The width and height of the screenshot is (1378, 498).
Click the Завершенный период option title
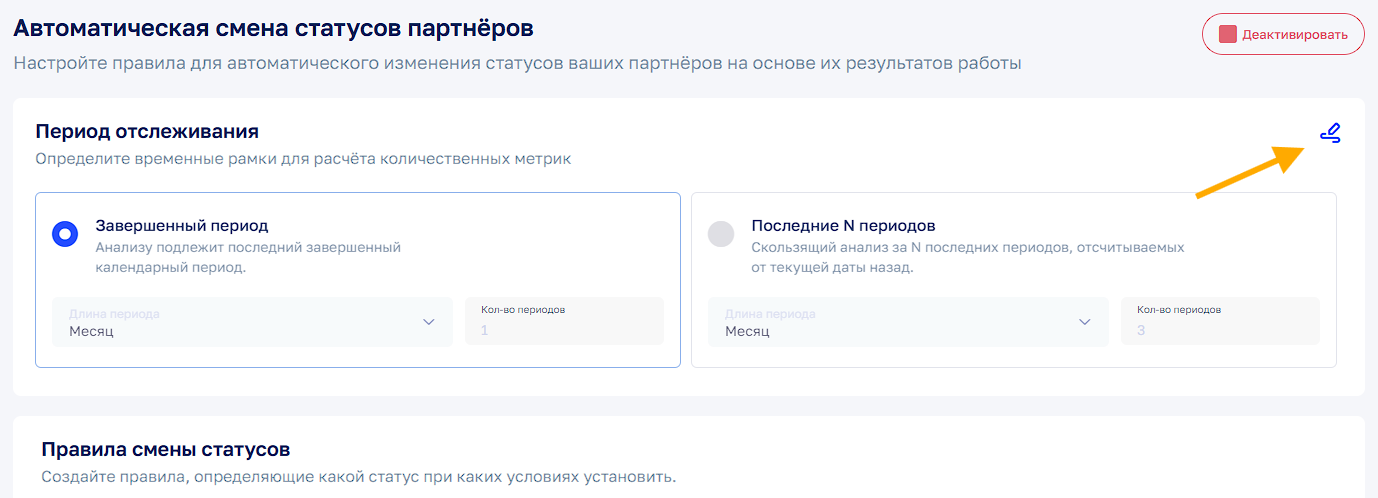pyautogui.click(x=182, y=225)
